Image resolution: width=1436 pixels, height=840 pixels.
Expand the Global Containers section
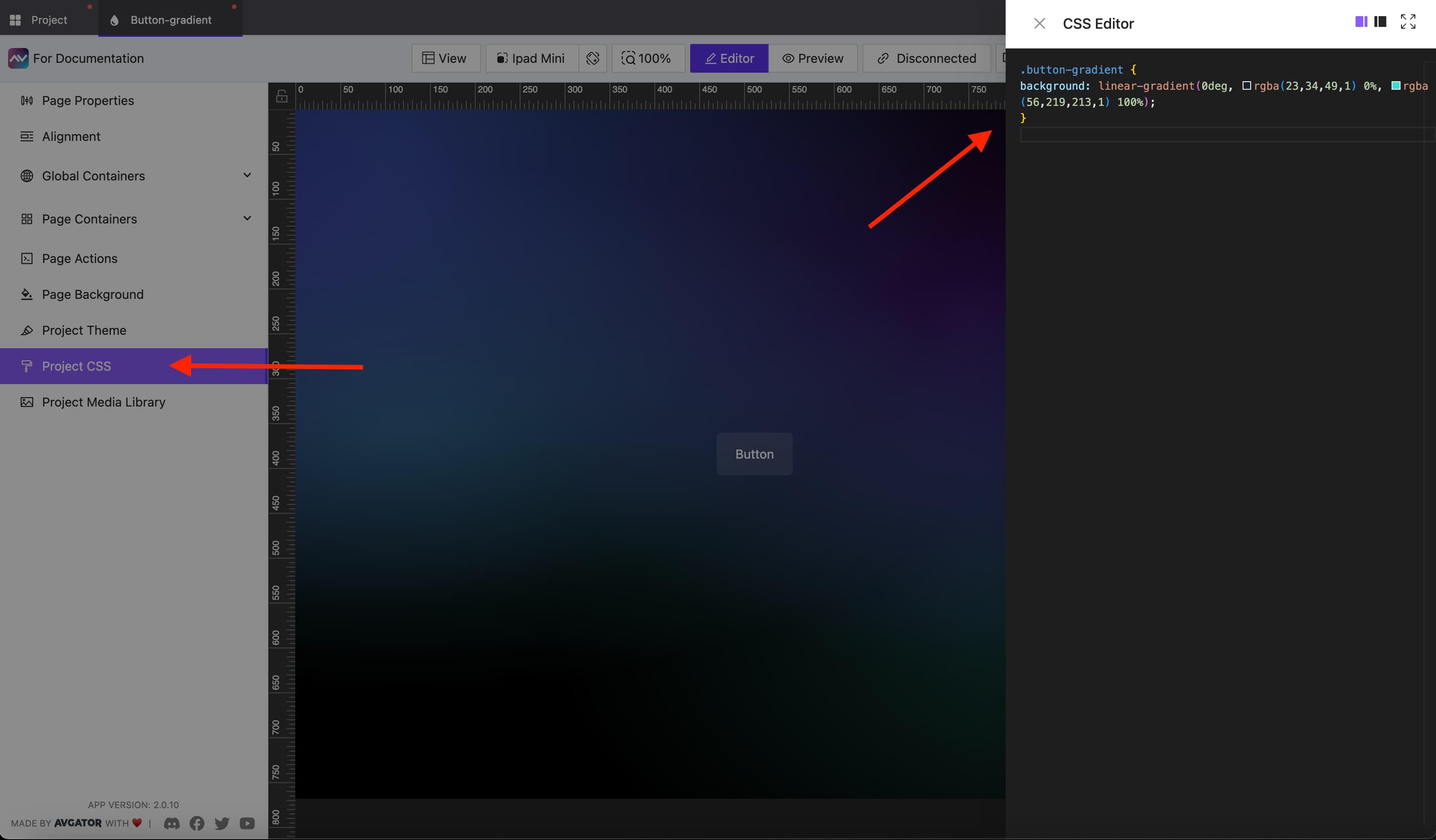click(x=247, y=175)
